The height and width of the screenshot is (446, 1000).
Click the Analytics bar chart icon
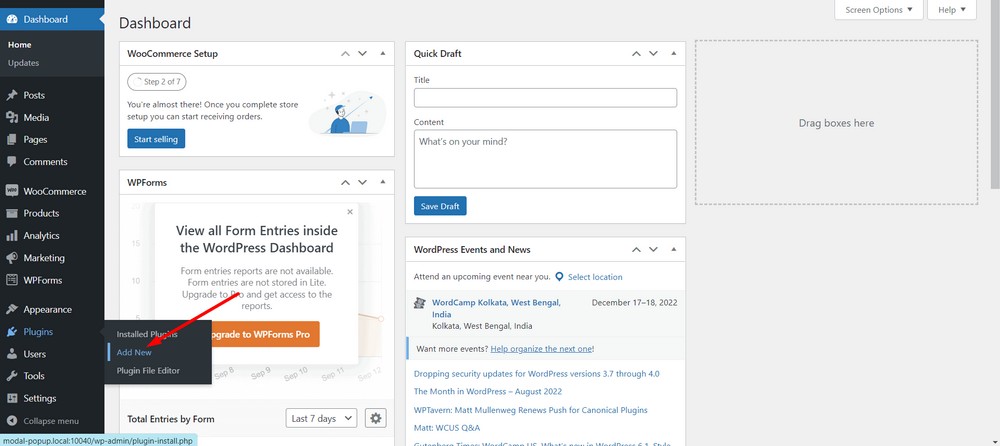tap(11, 236)
